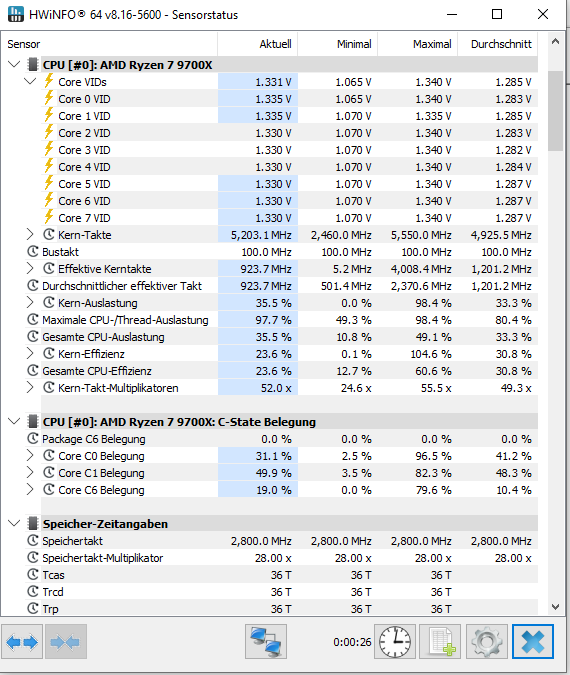Collapse the CPU AMD Ryzen 7 9700X group
This screenshot has width=570, height=675.
pyautogui.click(x=14, y=65)
